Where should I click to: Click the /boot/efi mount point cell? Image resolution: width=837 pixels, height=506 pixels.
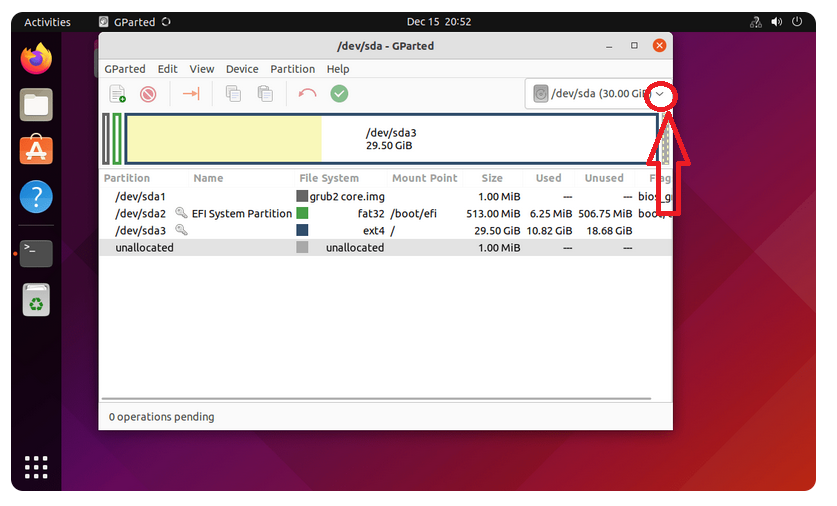(x=414, y=214)
